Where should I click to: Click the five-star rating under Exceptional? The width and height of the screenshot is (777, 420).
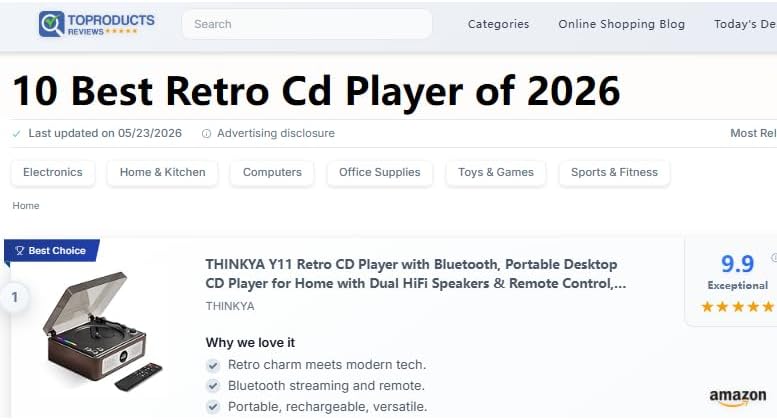coord(738,307)
